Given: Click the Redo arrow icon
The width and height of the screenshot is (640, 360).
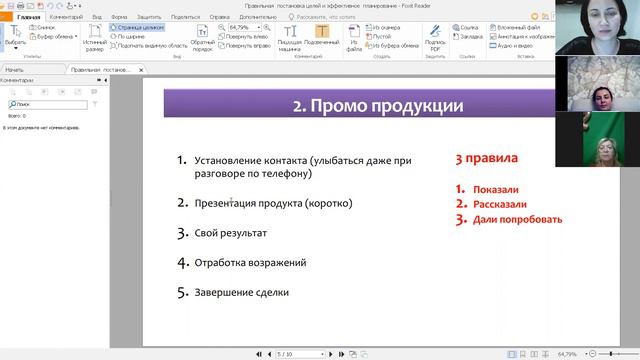Looking at the screenshot, I should [x=60, y=6].
